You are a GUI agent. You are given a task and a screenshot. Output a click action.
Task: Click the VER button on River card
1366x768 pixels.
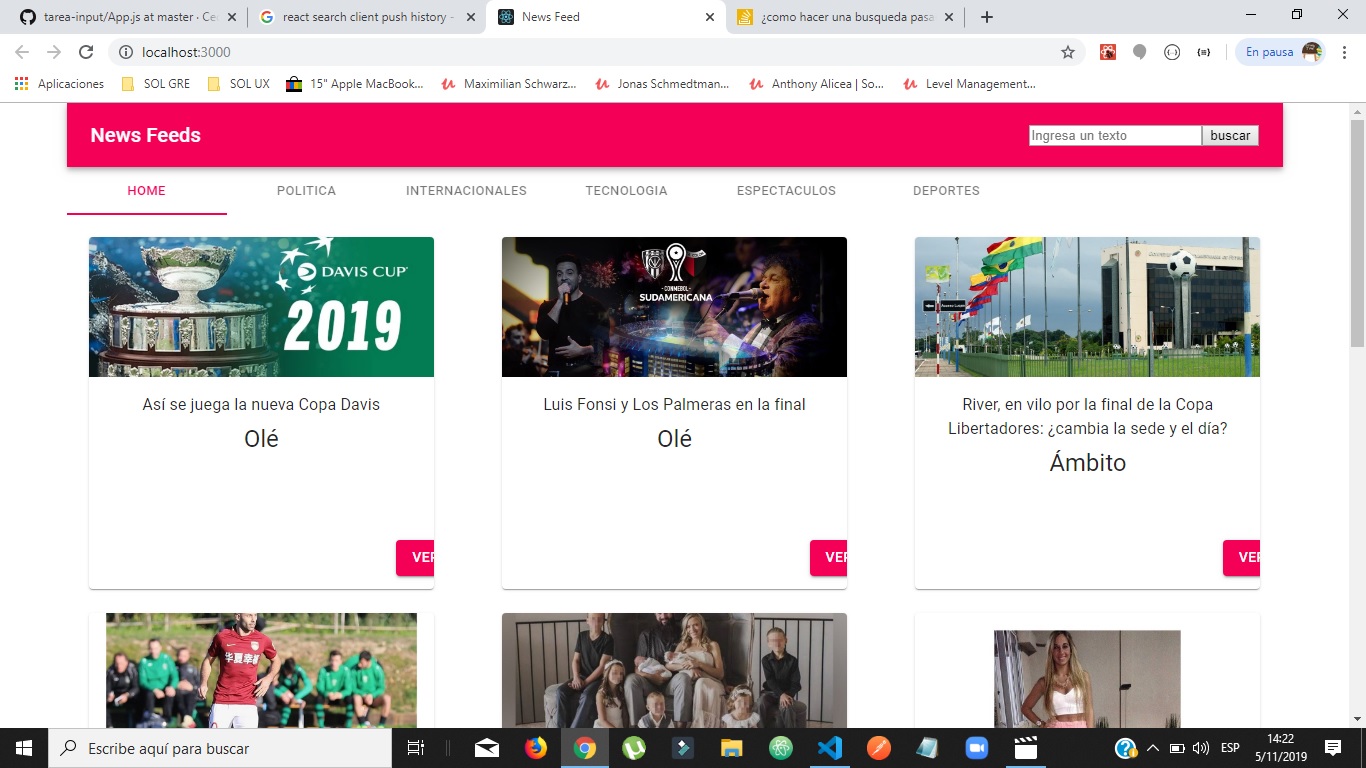tap(1241, 558)
